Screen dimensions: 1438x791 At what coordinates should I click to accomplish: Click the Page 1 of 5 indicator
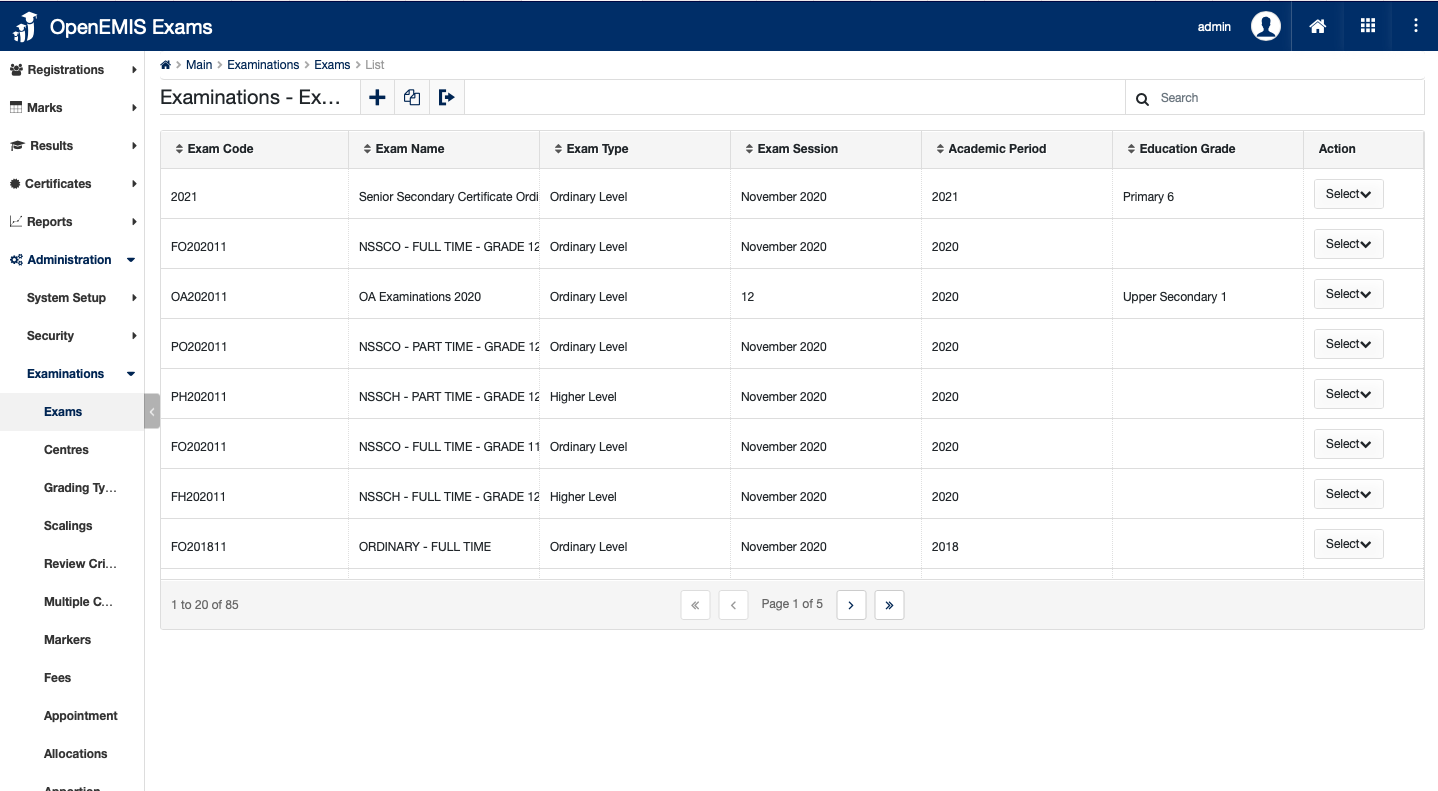[x=792, y=604]
